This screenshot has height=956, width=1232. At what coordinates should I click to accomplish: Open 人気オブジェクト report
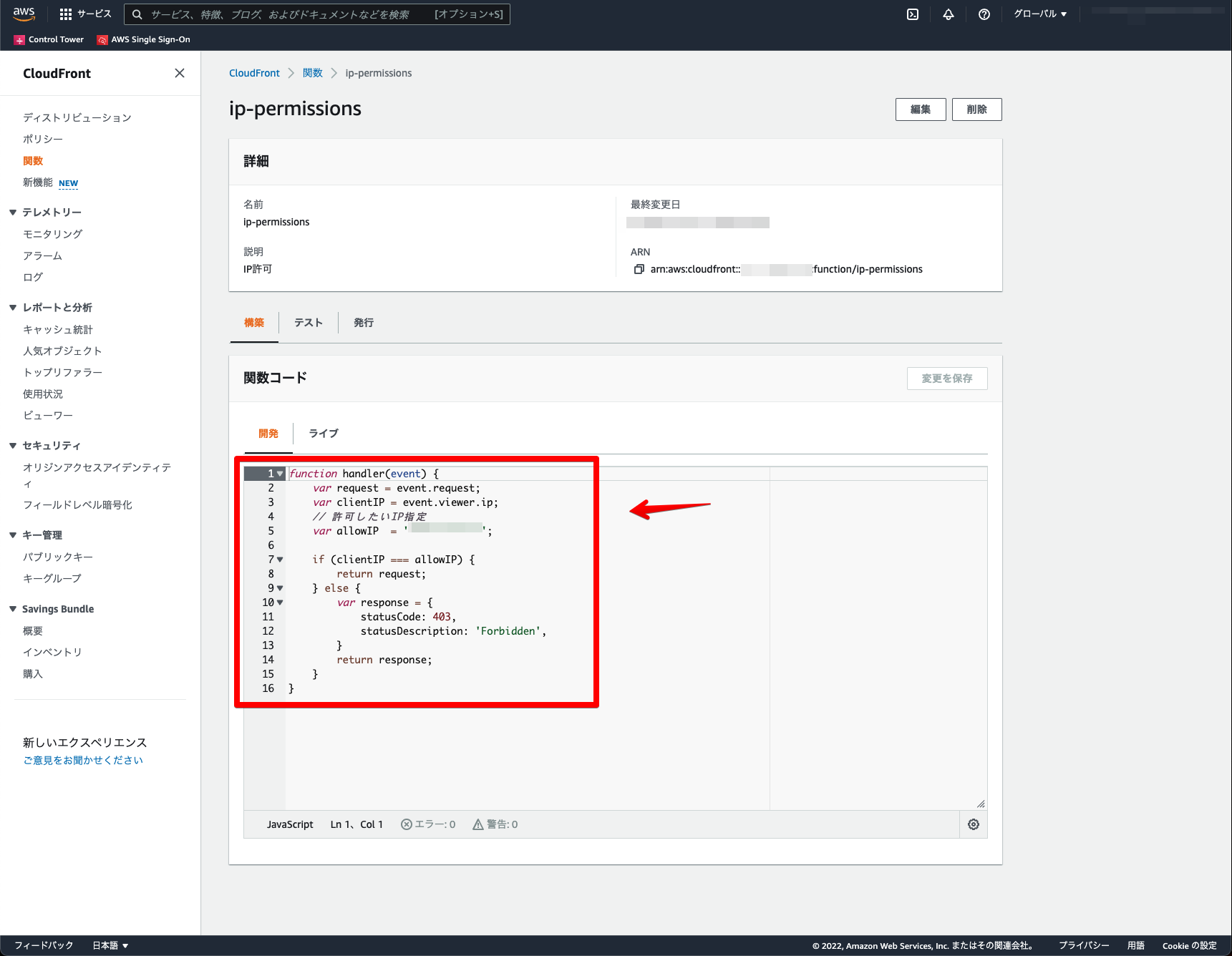pos(63,351)
